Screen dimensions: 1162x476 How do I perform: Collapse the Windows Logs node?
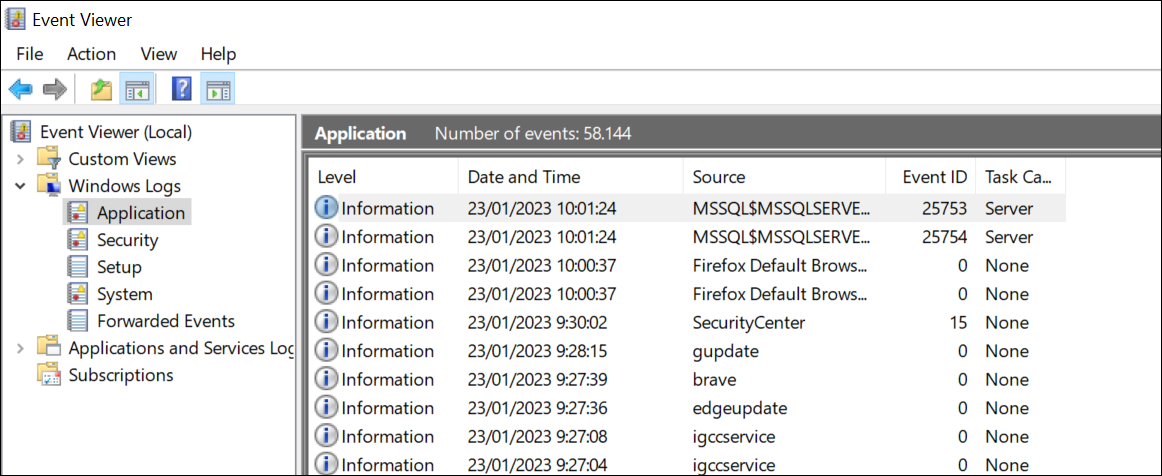coord(21,186)
